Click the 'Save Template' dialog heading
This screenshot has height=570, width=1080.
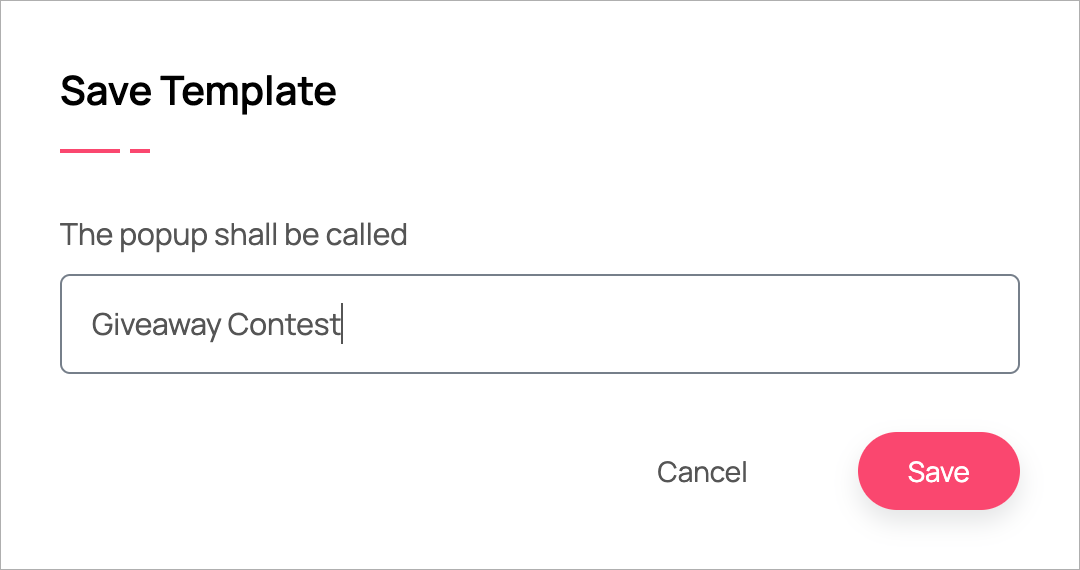(x=198, y=91)
